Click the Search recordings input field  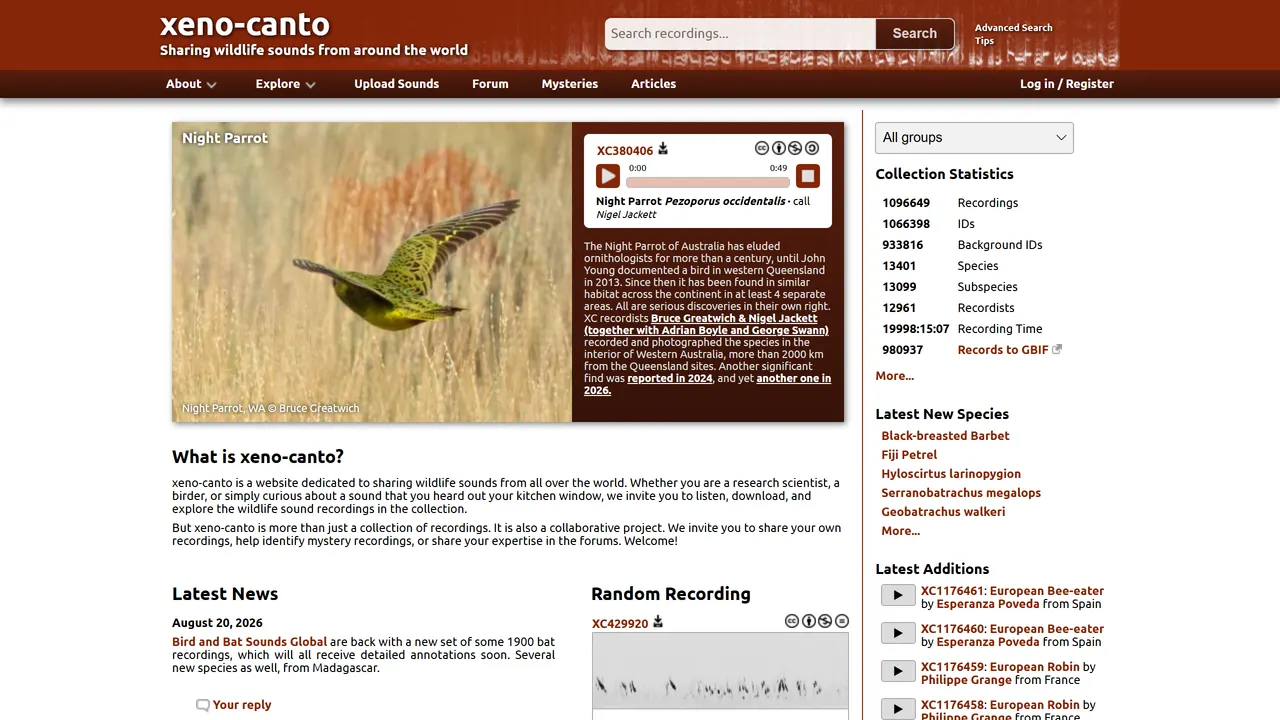(740, 33)
